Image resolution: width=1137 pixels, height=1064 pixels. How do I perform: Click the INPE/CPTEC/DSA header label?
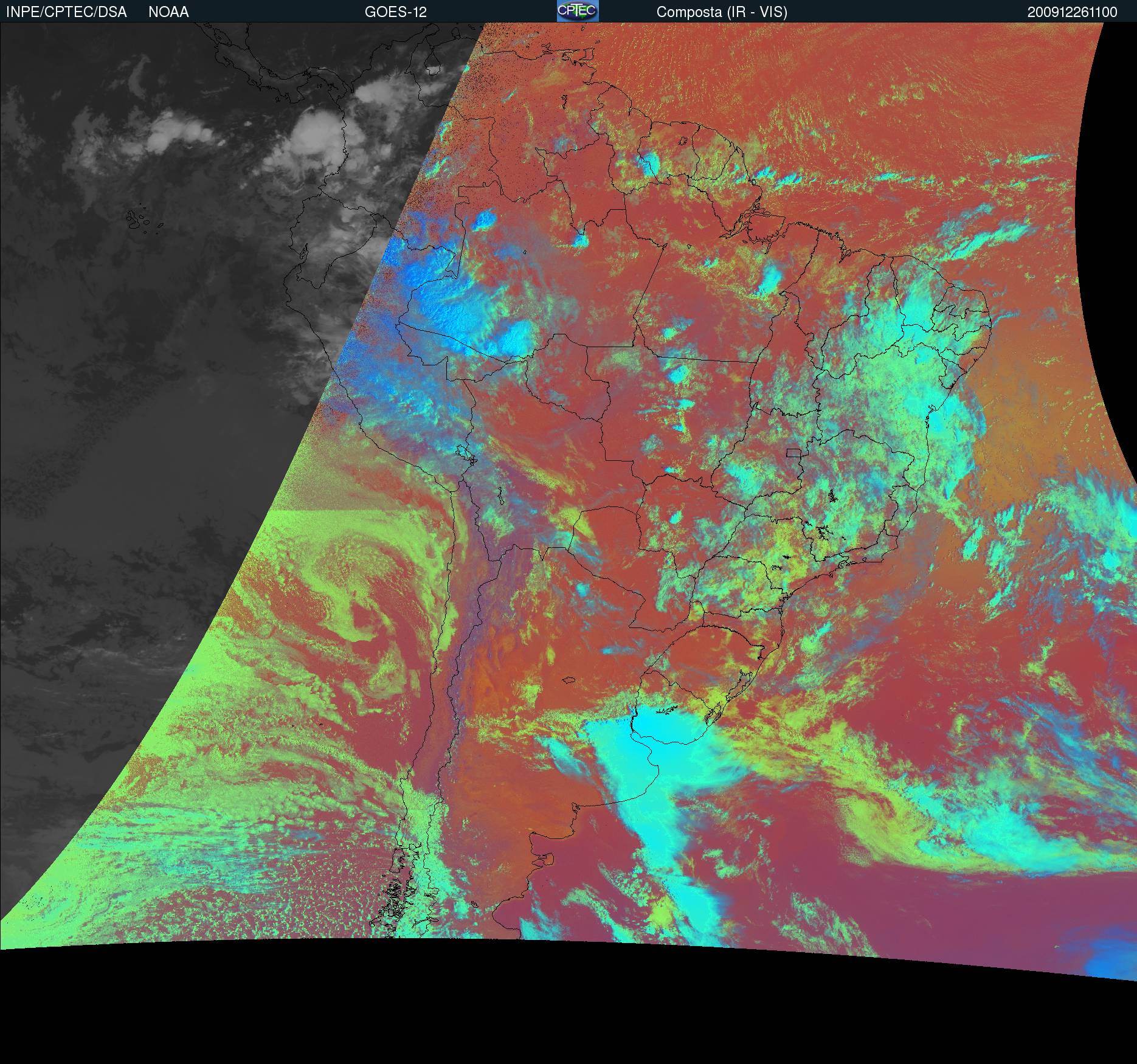(66, 12)
